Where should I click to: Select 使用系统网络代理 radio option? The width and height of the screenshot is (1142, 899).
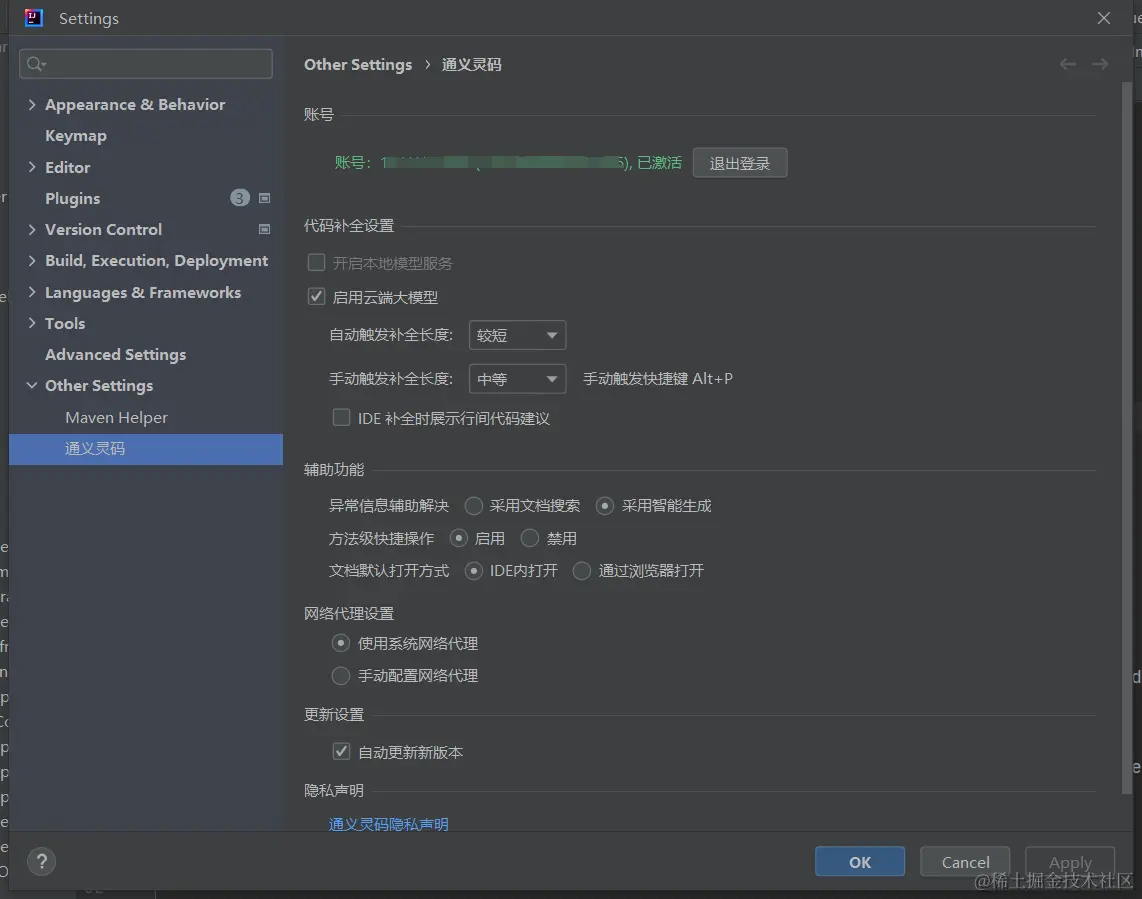click(x=340, y=643)
